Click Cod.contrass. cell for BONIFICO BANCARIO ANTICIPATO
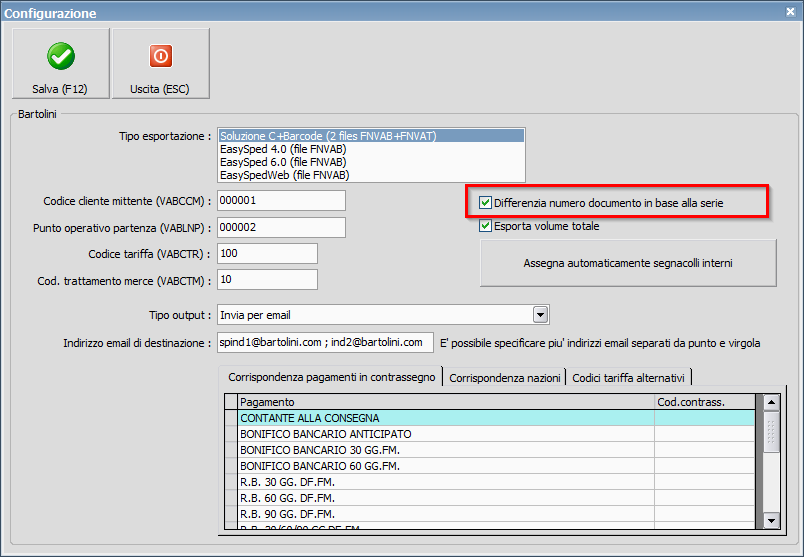Viewport: 804px width, 557px height. [x=705, y=434]
